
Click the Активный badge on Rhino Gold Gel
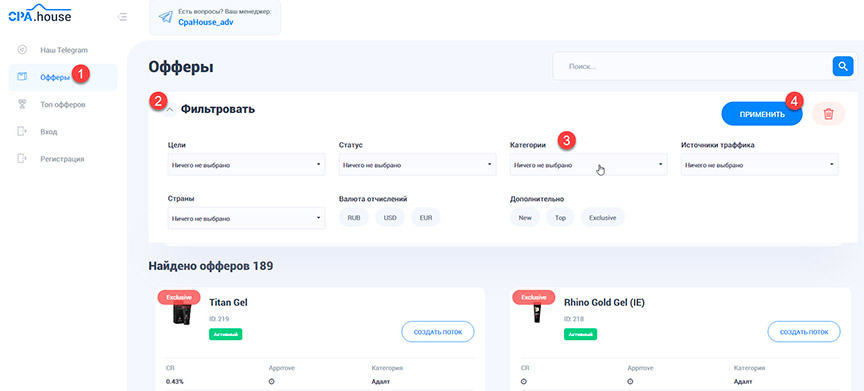[x=580, y=334]
